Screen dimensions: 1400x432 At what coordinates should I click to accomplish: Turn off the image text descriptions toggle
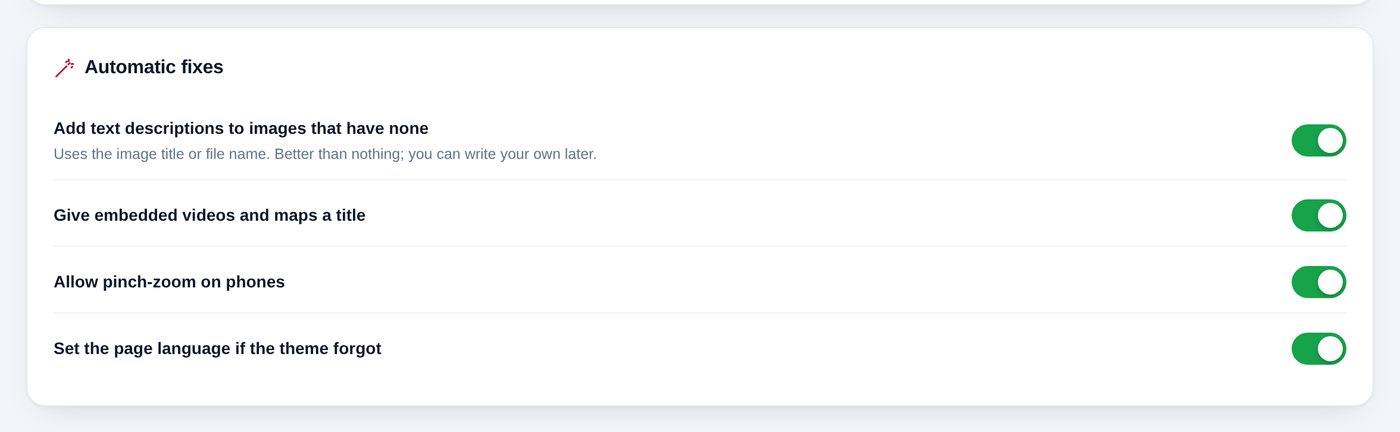pyautogui.click(x=1319, y=140)
